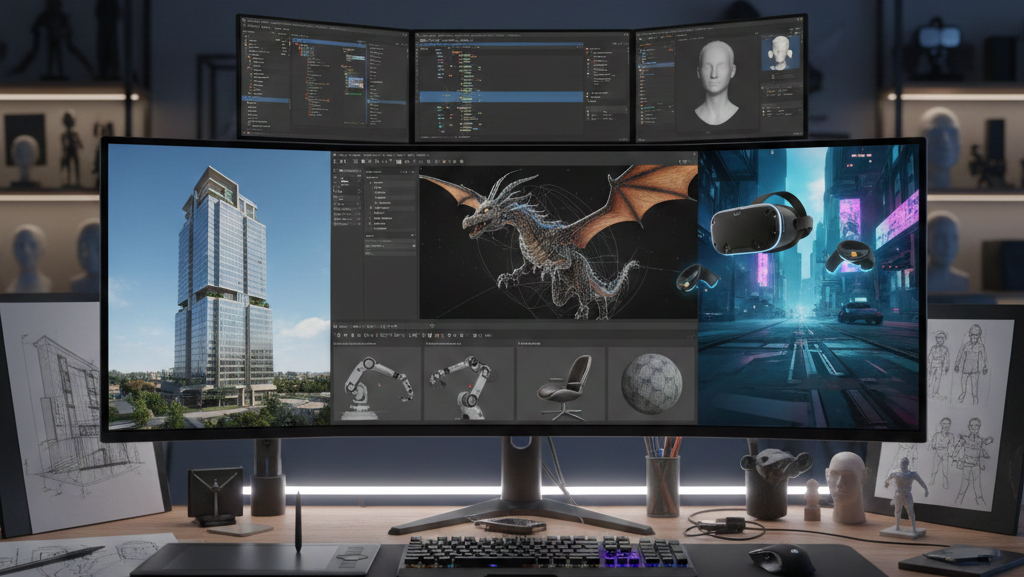1024x577 pixels.
Task: Open the office chair model thumbnail
Action: (561, 384)
